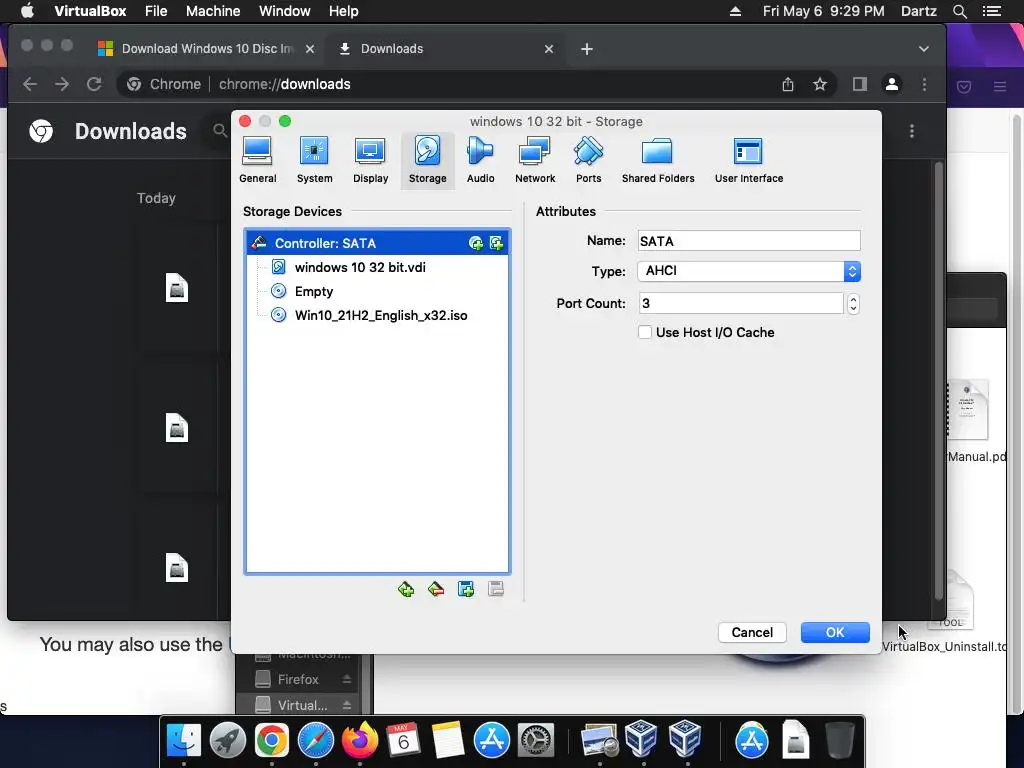
Task: Confirm settings with the OK button
Action: pyautogui.click(x=835, y=632)
